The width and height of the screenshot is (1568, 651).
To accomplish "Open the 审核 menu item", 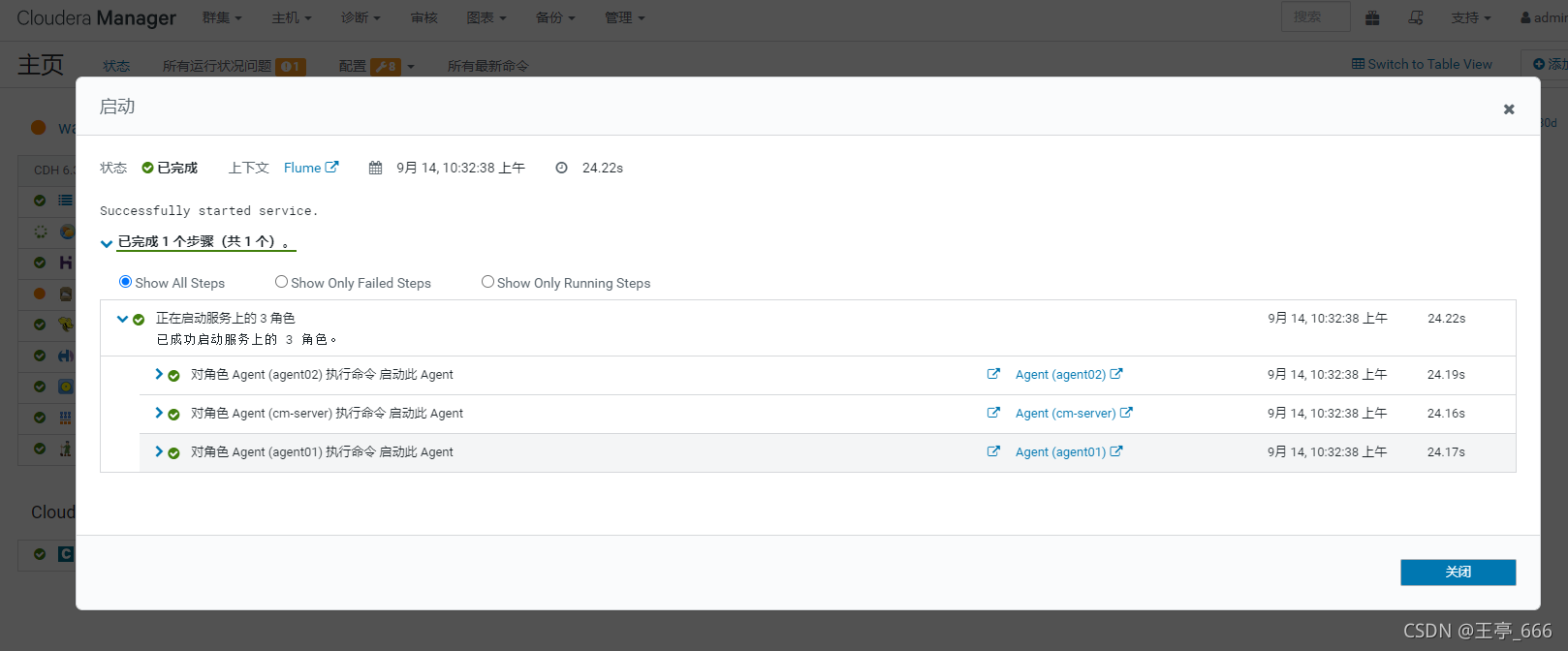I will coord(424,17).
